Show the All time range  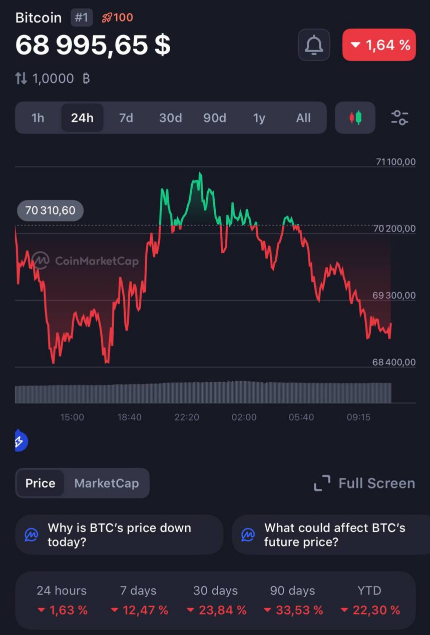303,118
